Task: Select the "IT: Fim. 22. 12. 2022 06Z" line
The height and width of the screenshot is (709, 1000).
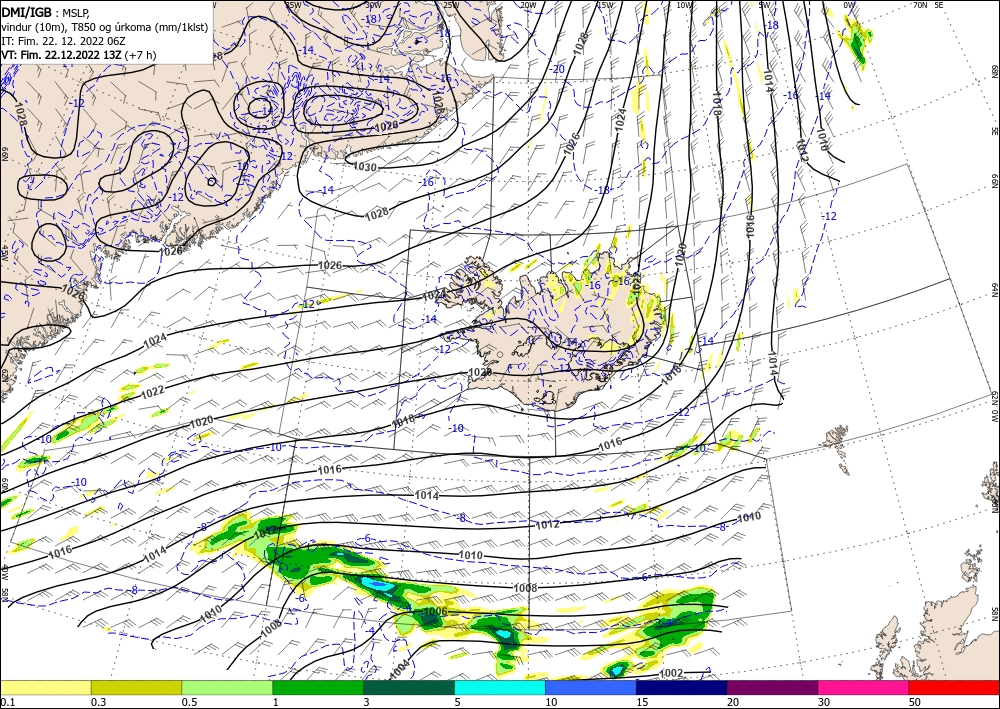Action: tap(63, 41)
